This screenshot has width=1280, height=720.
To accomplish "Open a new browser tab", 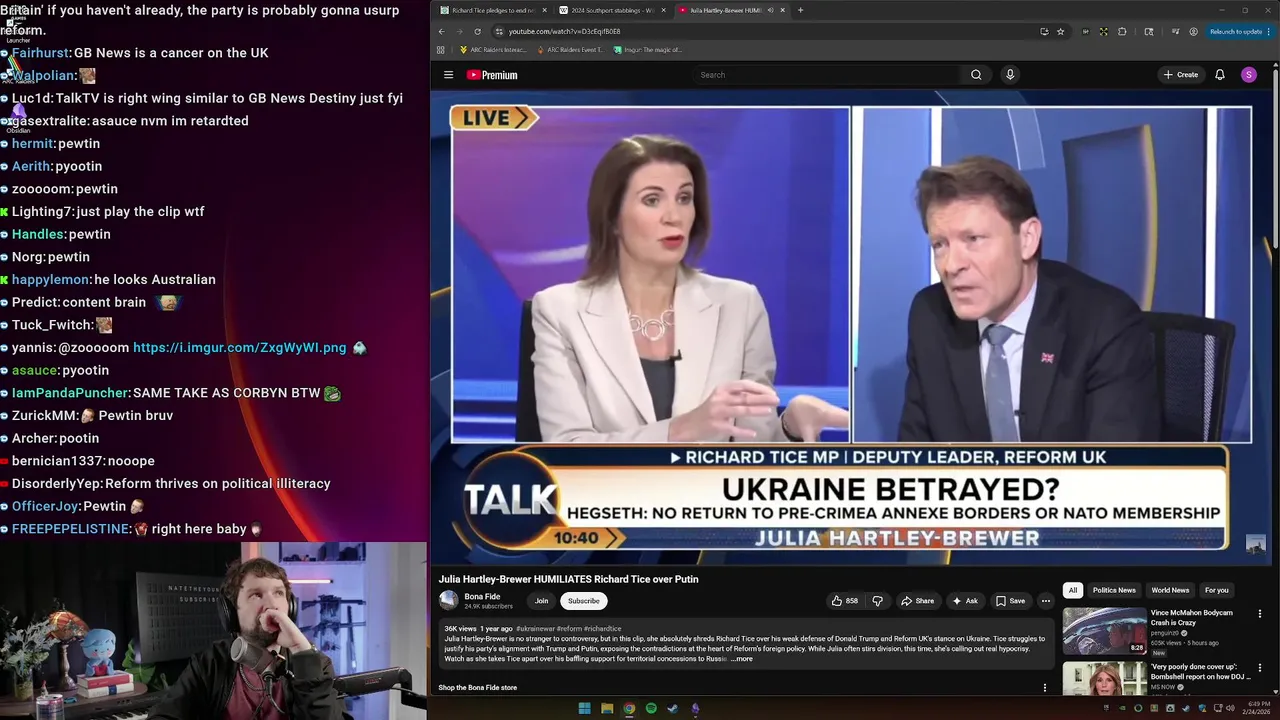I will (x=800, y=10).
